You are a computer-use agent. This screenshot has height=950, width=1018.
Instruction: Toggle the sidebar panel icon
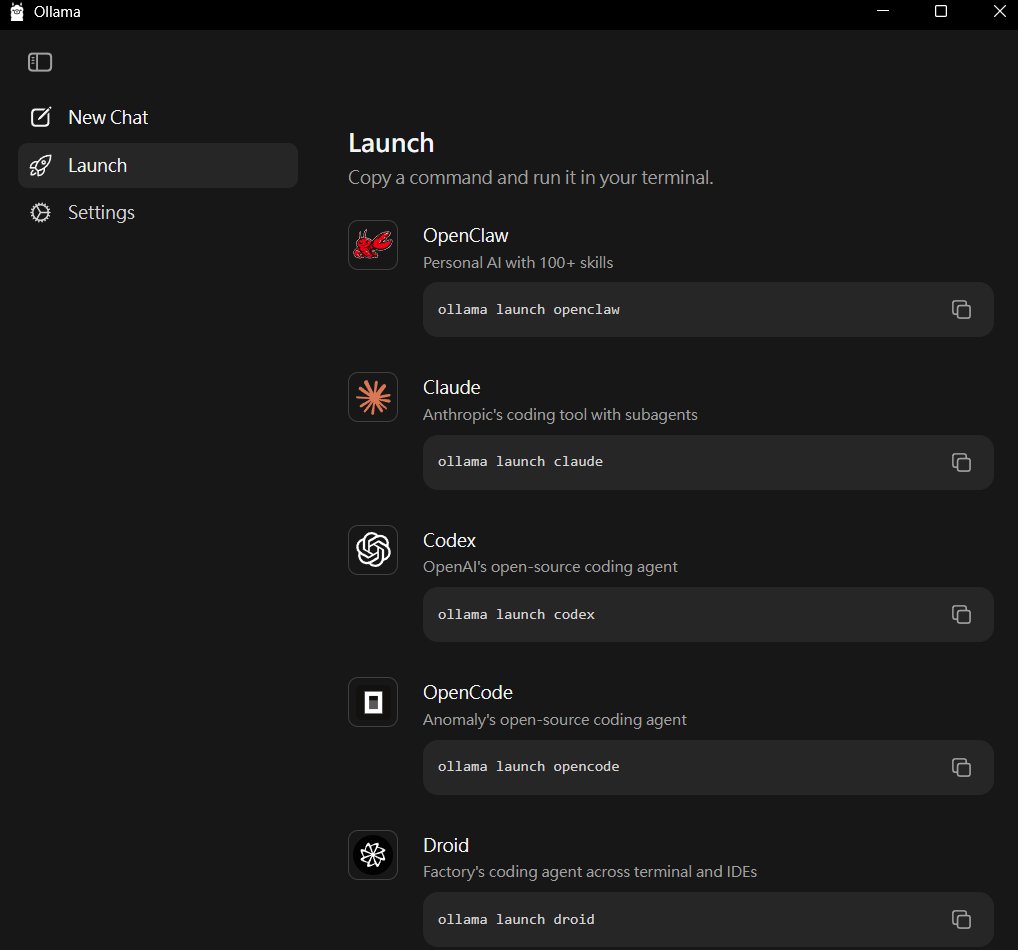(40, 62)
